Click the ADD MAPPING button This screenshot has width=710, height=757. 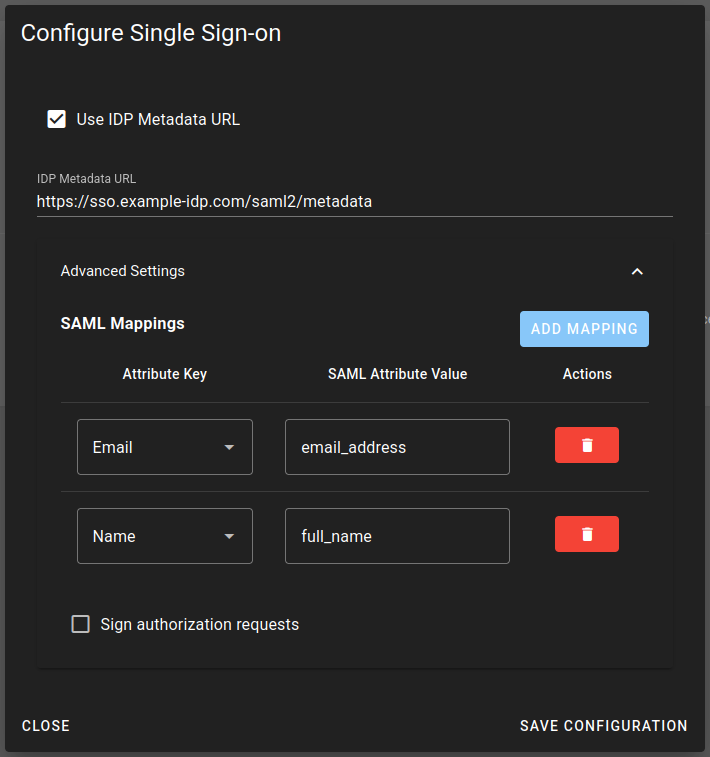tap(584, 329)
